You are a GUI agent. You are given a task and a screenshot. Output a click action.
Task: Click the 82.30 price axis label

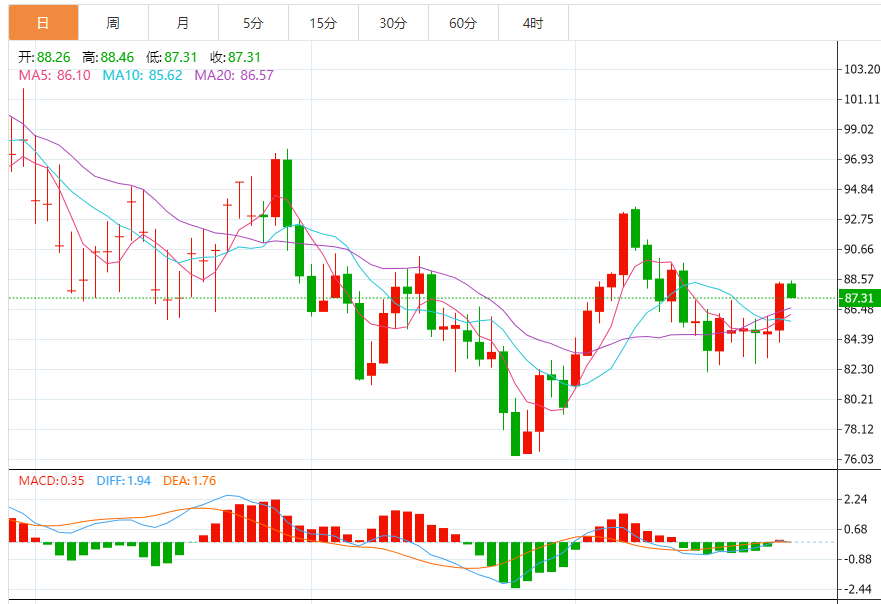click(x=859, y=369)
